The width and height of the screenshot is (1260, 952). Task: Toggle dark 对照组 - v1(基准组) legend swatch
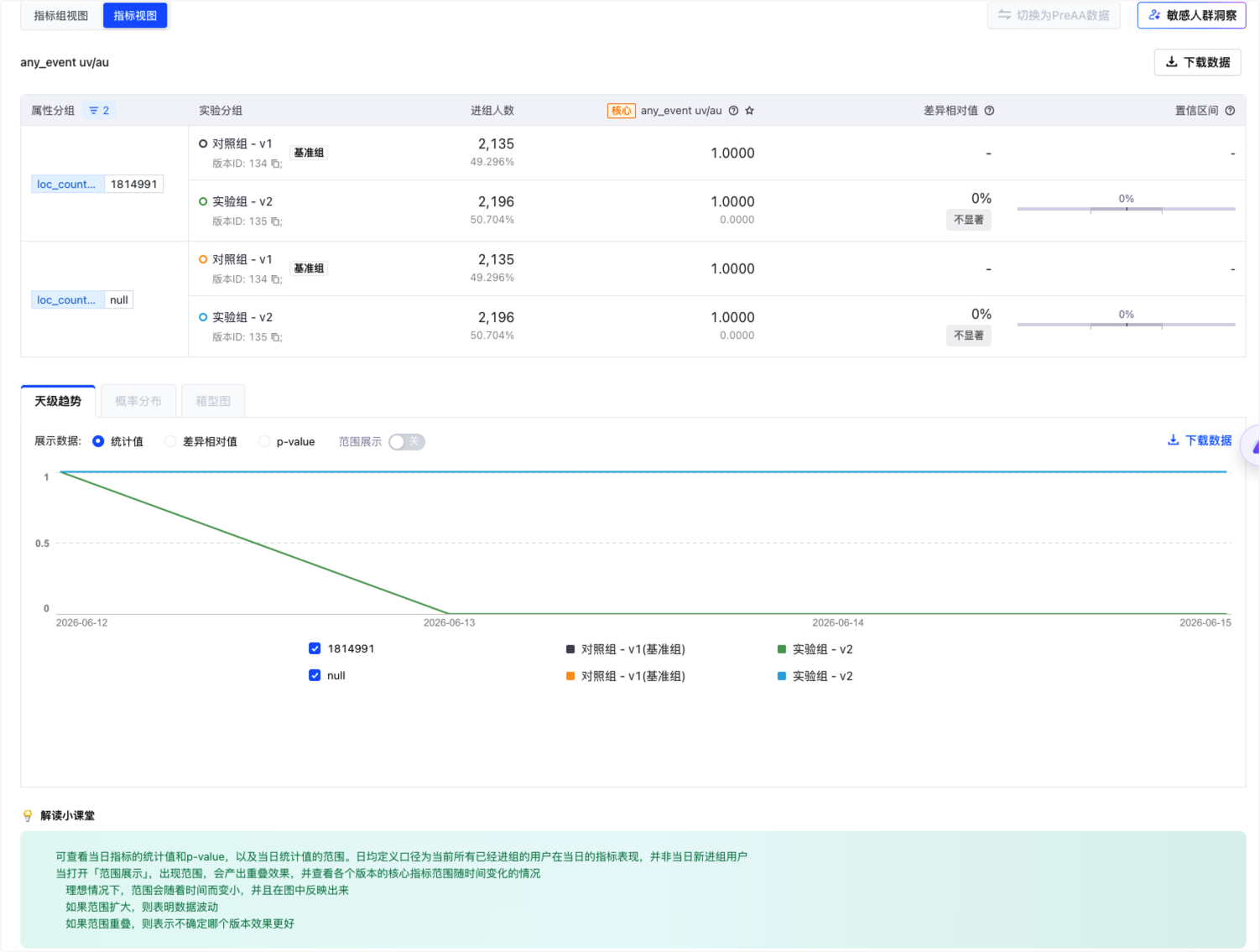click(570, 649)
